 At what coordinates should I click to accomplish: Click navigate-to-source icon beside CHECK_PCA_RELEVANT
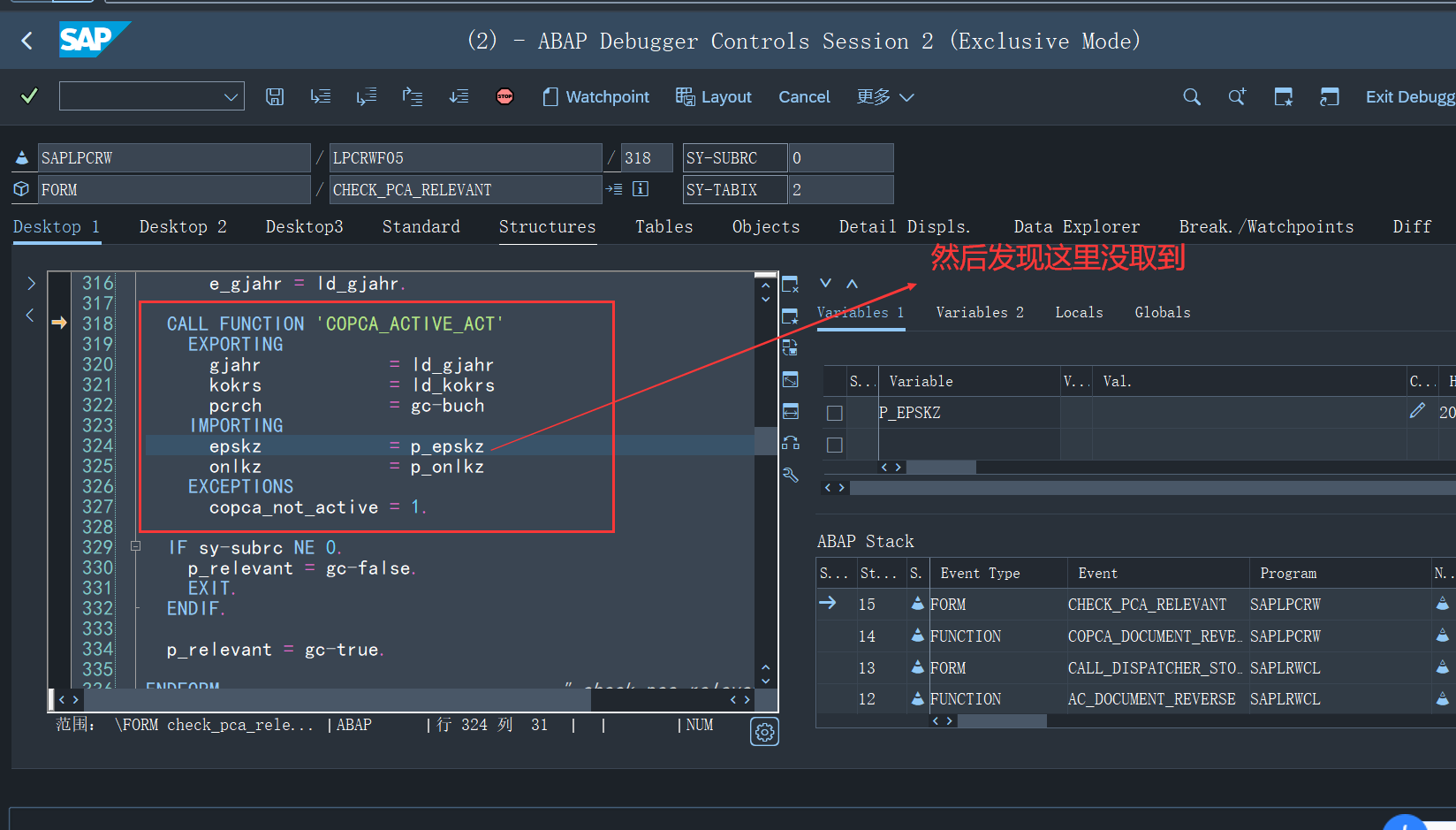pos(614,188)
